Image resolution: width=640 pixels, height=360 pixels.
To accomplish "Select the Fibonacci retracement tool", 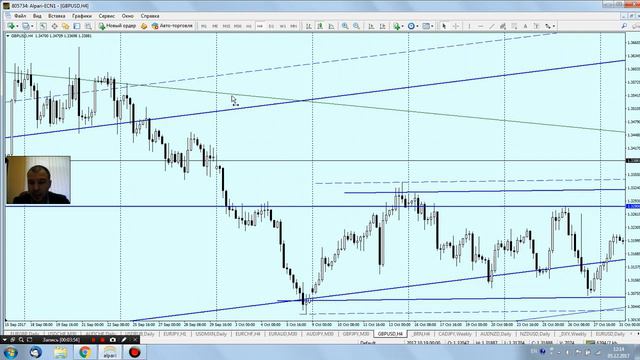I will [x=514, y=26].
